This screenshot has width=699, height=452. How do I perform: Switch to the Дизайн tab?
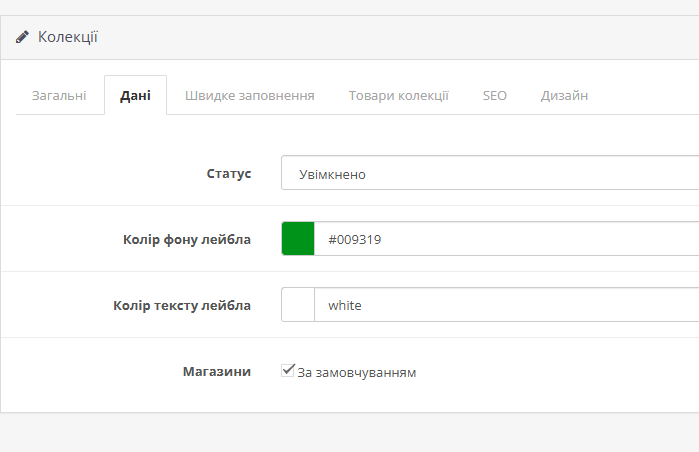click(564, 95)
